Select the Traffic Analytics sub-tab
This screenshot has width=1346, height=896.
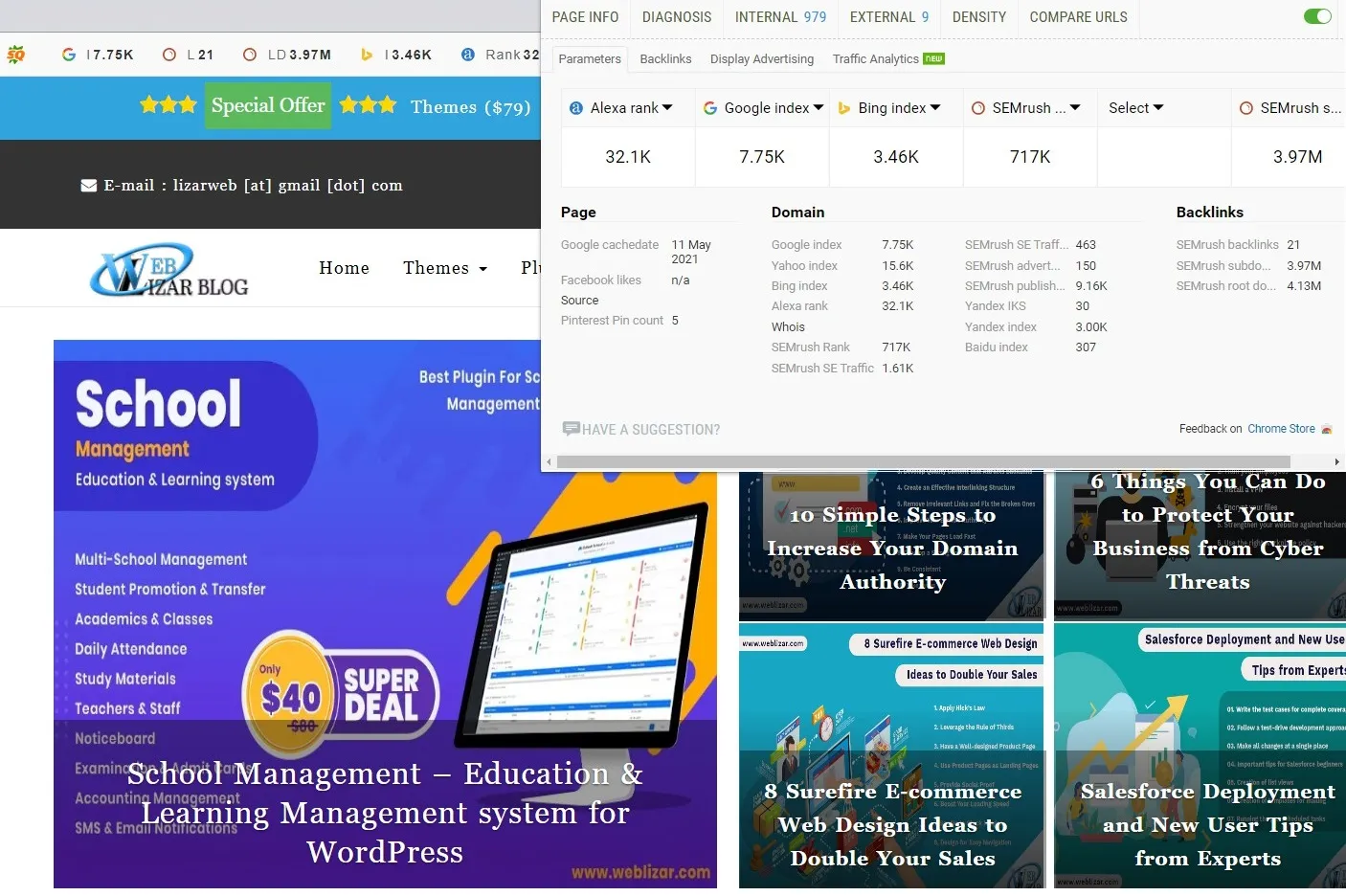point(876,58)
